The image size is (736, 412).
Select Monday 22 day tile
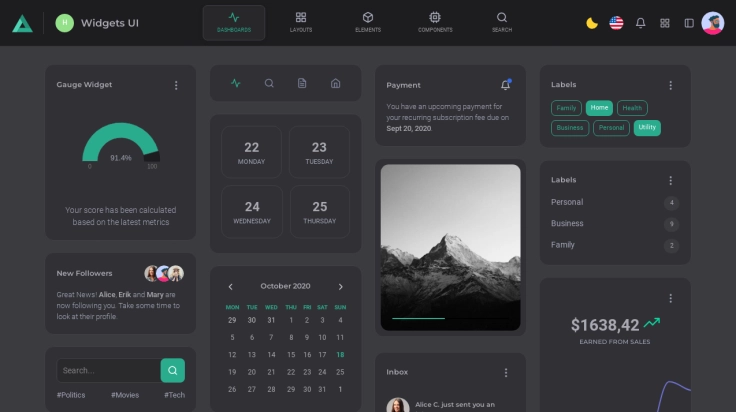(x=252, y=152)
